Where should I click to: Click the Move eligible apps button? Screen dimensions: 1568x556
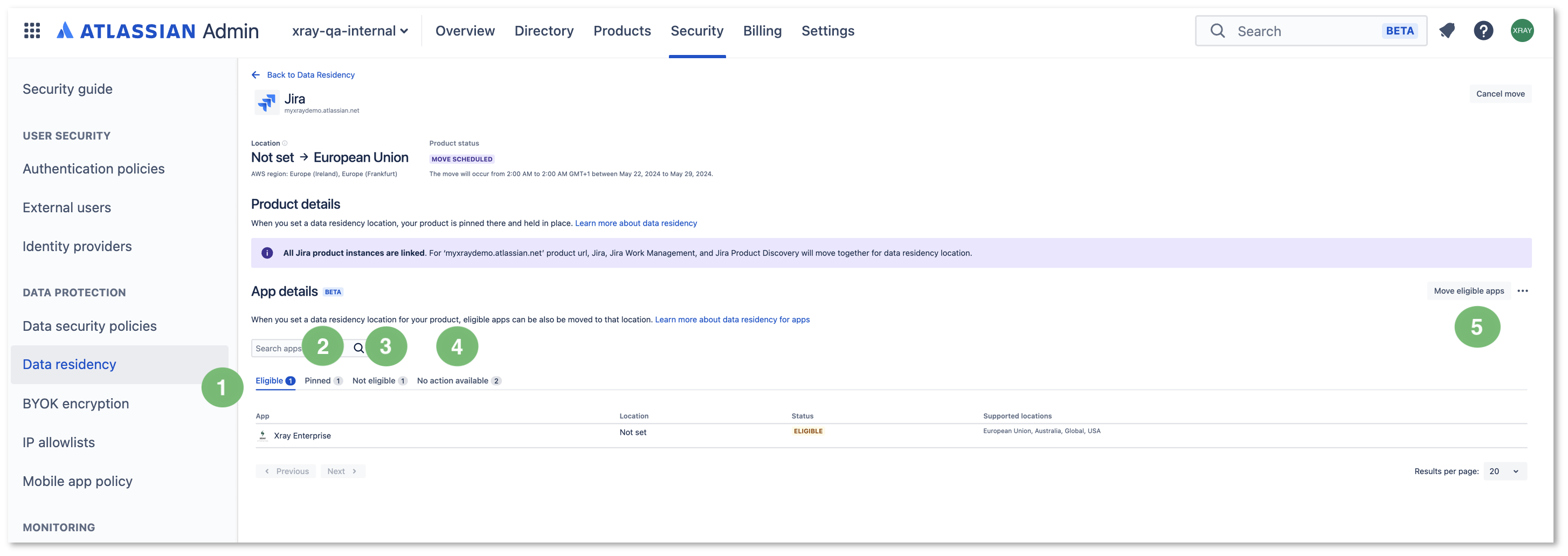pyautogui.click(x=1468, y=291)
